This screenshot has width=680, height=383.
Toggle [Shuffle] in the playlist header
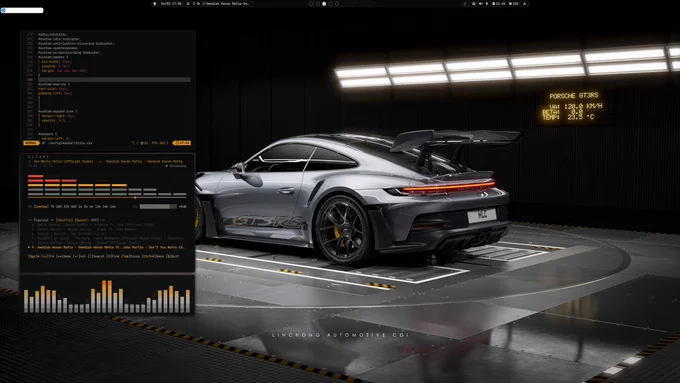64,220
